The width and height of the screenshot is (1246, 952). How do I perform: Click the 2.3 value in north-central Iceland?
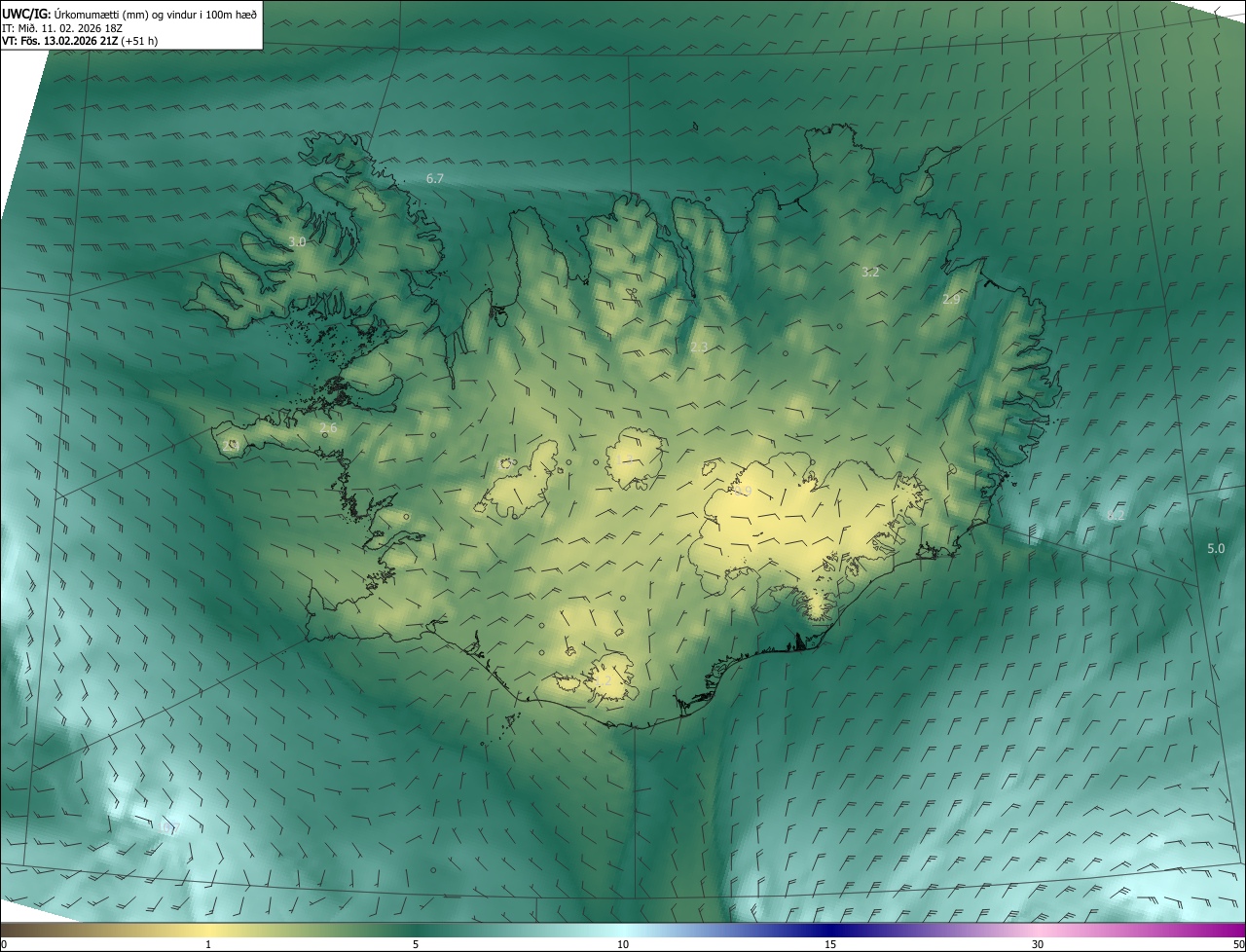(699, 348)
